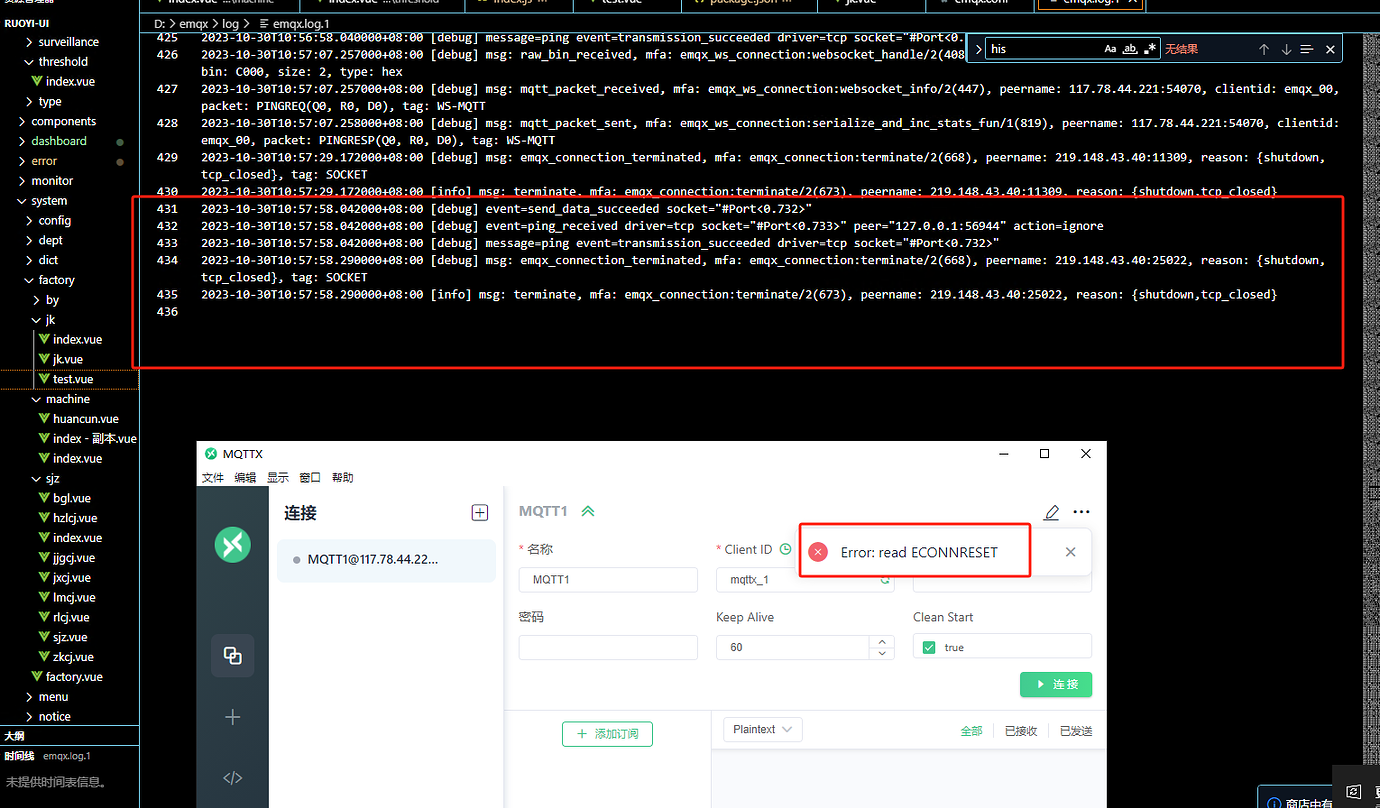
Task: Open the more options ellipsis beside the pencil
Action: 1081,511
